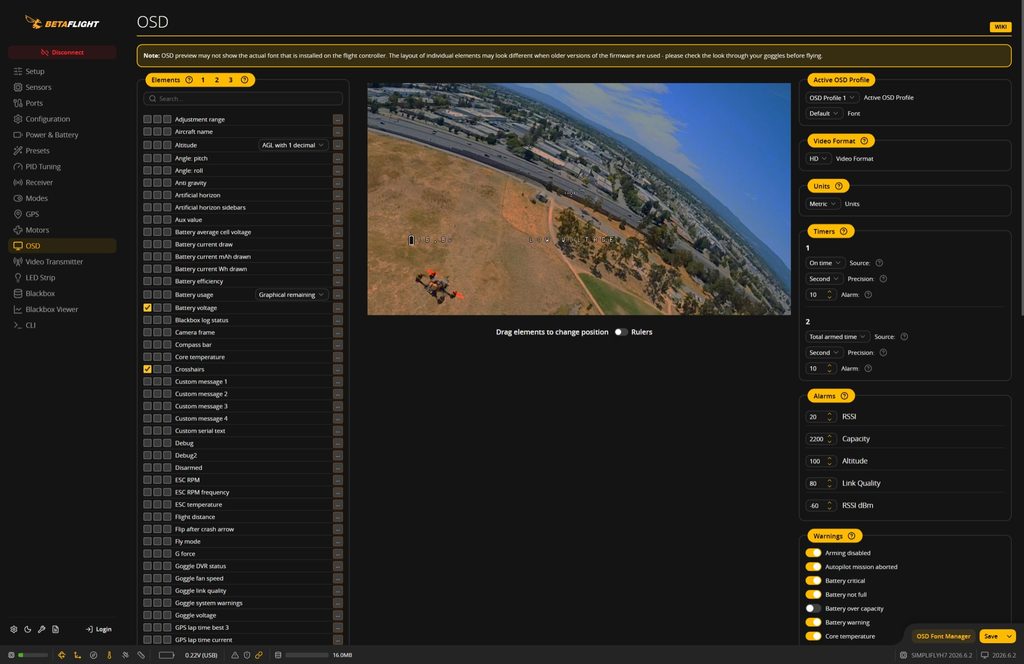Click Timer 2 Alarm help icon

click(x=868, y=368)
